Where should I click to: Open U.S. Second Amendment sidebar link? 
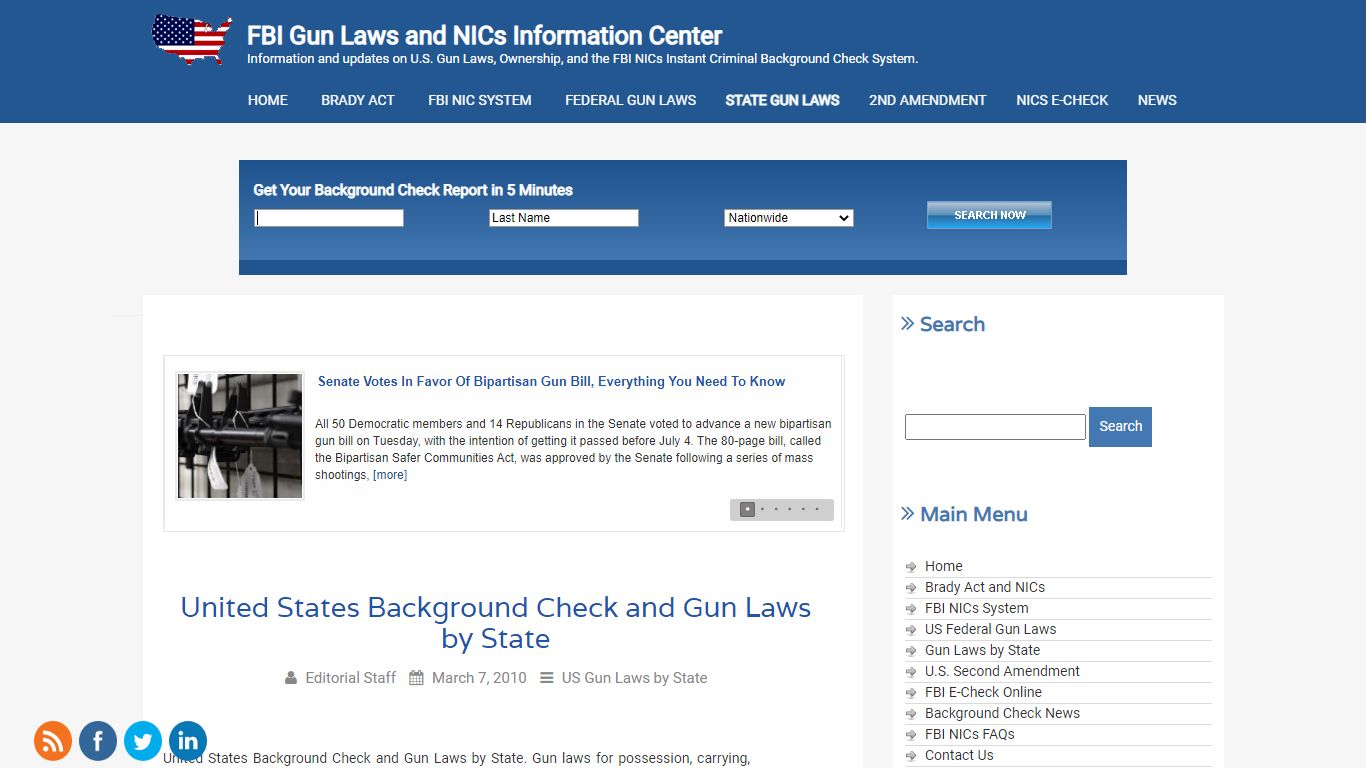(x=1002, y=671)
